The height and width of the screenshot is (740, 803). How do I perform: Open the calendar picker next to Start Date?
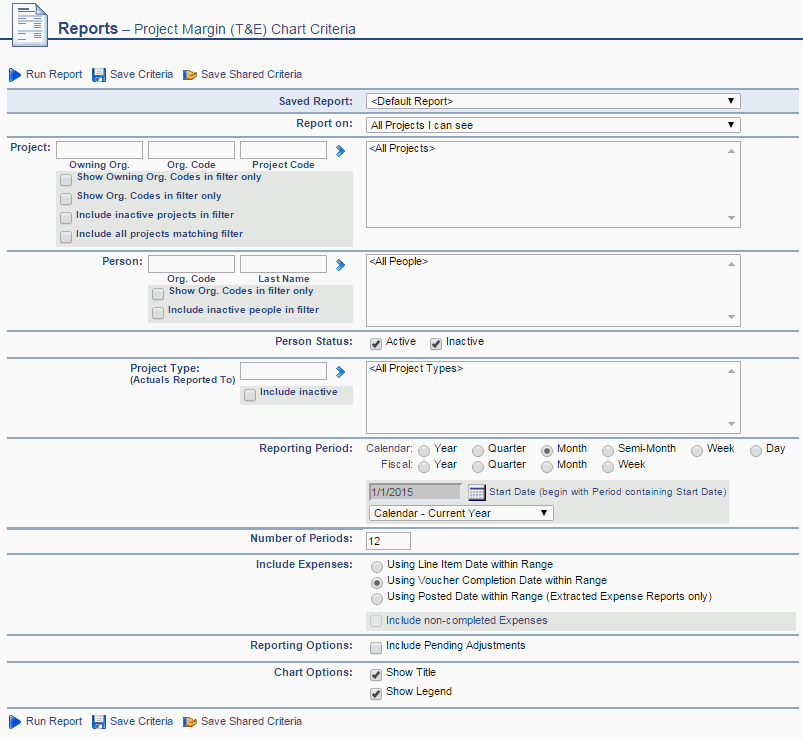475,491
